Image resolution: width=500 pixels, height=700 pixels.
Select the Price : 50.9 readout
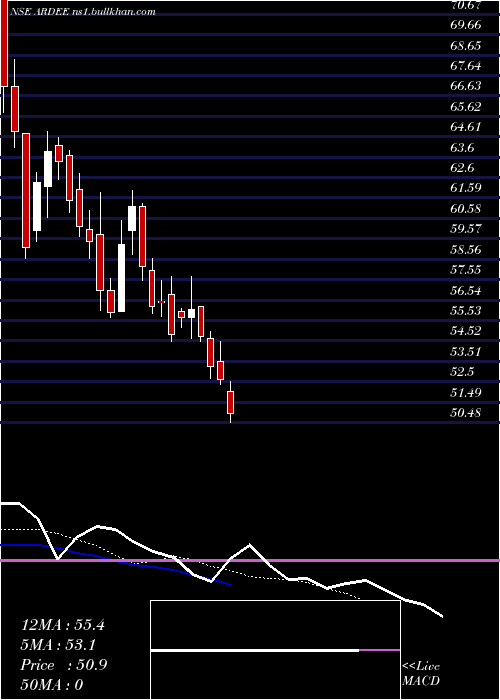click(x=64, y=665)
